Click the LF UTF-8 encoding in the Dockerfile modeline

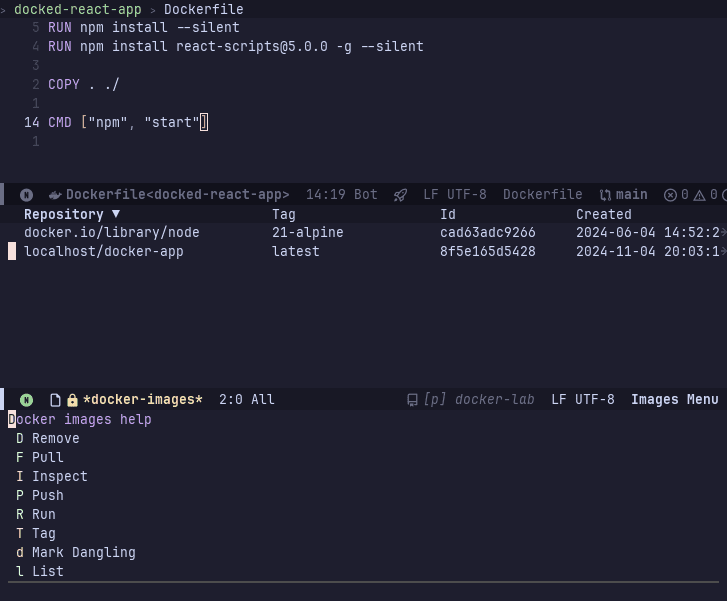[454, 195]
